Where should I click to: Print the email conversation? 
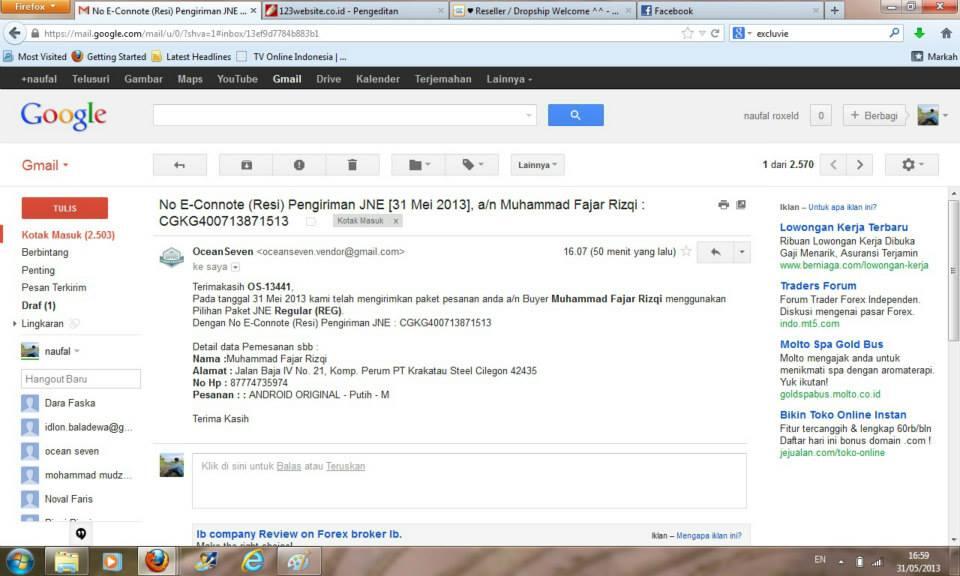[724, 204]
